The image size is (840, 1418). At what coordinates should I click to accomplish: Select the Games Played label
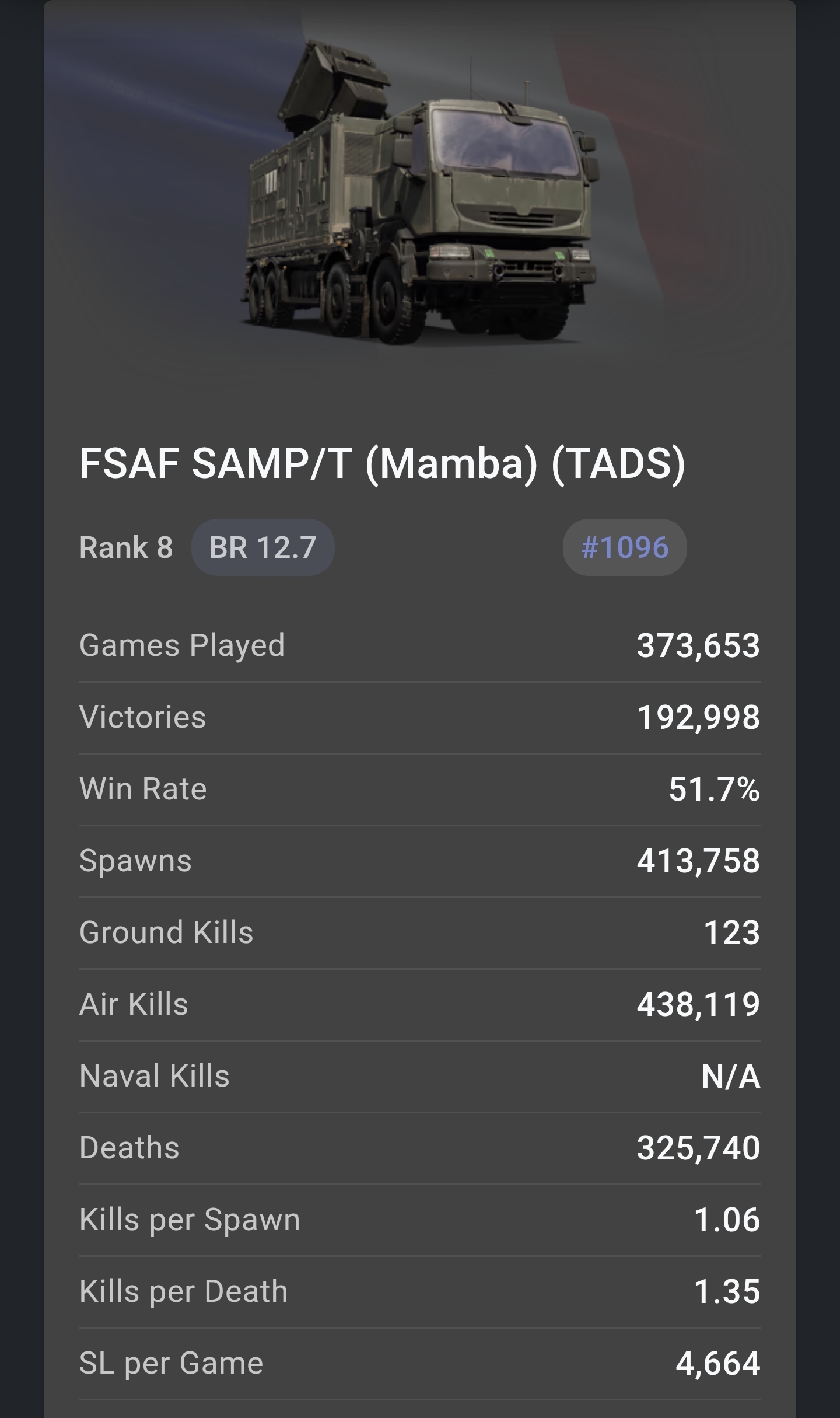click(x=182, y=645)
